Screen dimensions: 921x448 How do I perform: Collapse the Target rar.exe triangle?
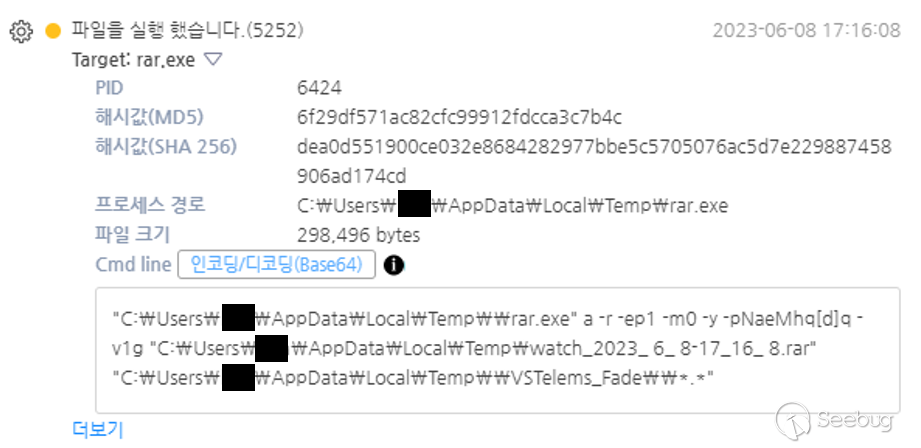click(x=213, y=59)
